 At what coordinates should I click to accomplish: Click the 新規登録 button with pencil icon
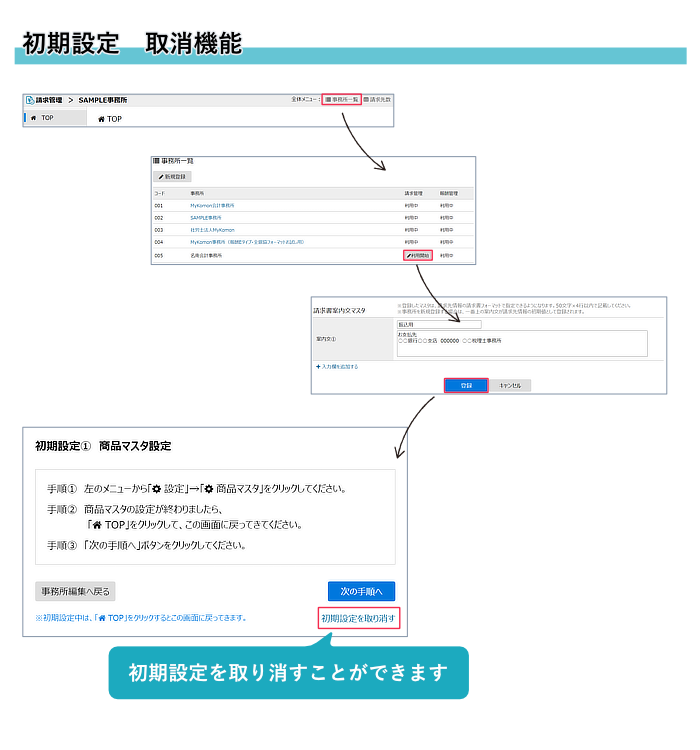171,176
